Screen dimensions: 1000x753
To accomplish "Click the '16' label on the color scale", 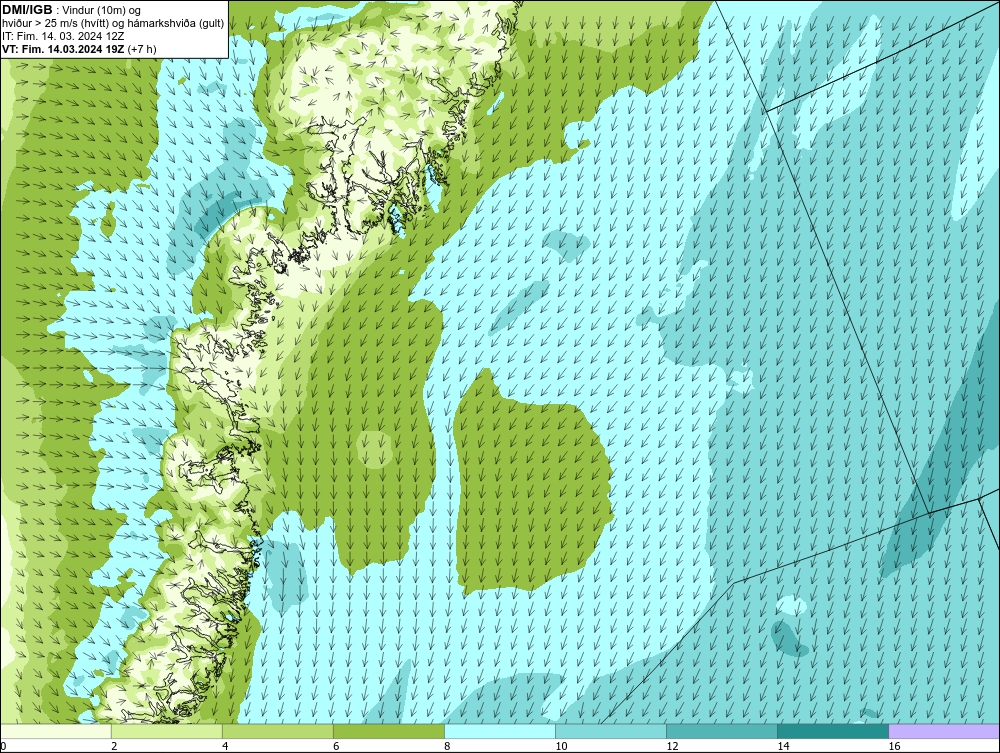I will pos(894,746).
